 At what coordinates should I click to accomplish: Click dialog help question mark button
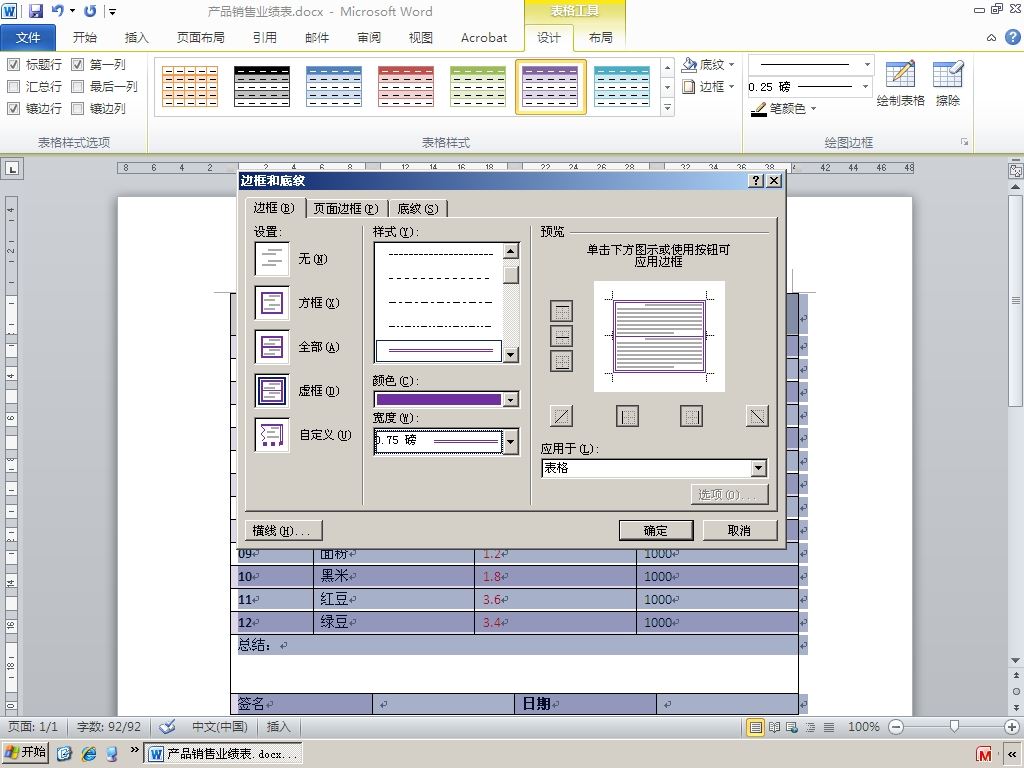pos(756,181)
